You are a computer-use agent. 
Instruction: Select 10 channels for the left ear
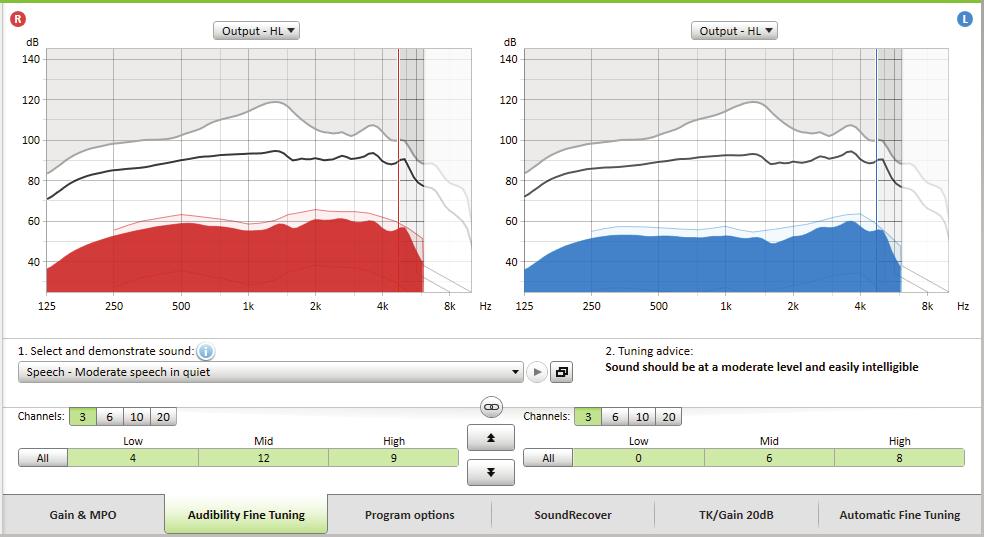tap(642, 417)
